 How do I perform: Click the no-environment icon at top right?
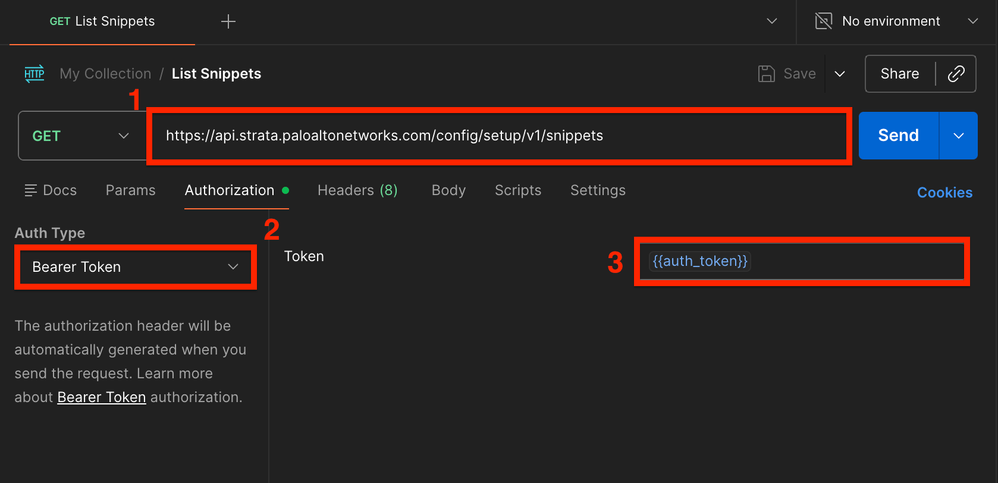(x=824, y=22)
